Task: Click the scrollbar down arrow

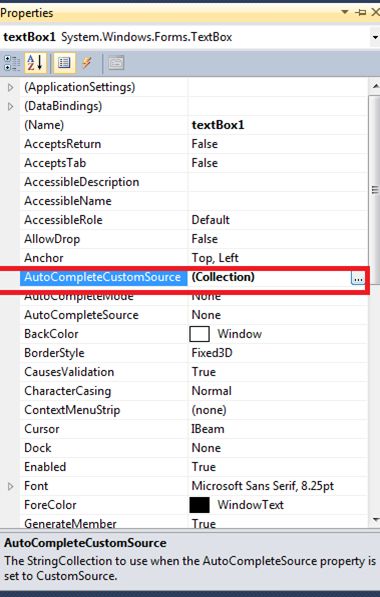Action: point(375,520)
